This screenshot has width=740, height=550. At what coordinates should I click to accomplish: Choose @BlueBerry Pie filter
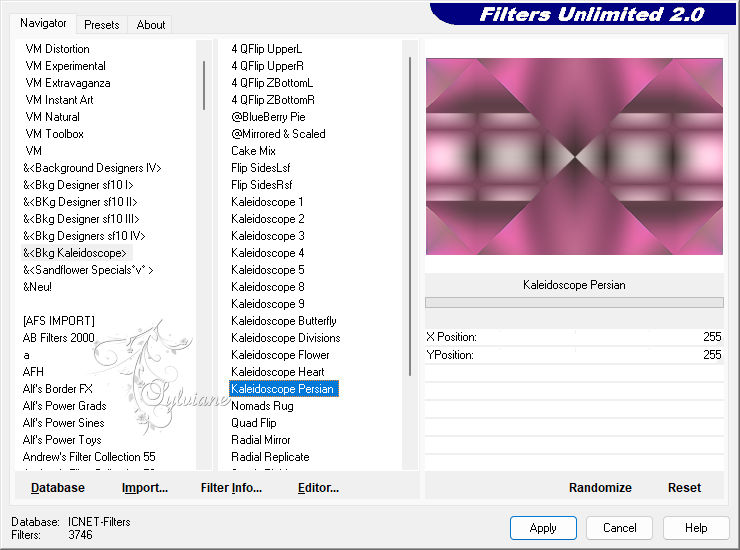(x=268, y=117)
